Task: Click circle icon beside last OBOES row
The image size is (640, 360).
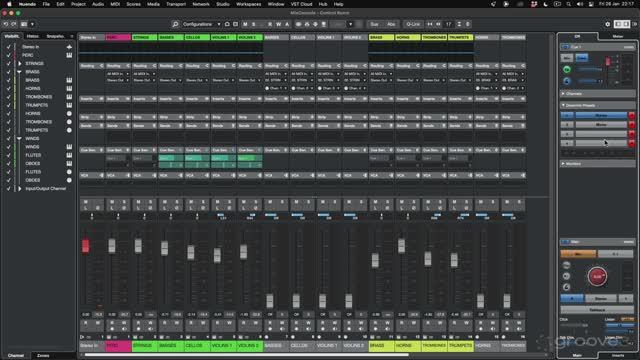Action: coord(69,180)
